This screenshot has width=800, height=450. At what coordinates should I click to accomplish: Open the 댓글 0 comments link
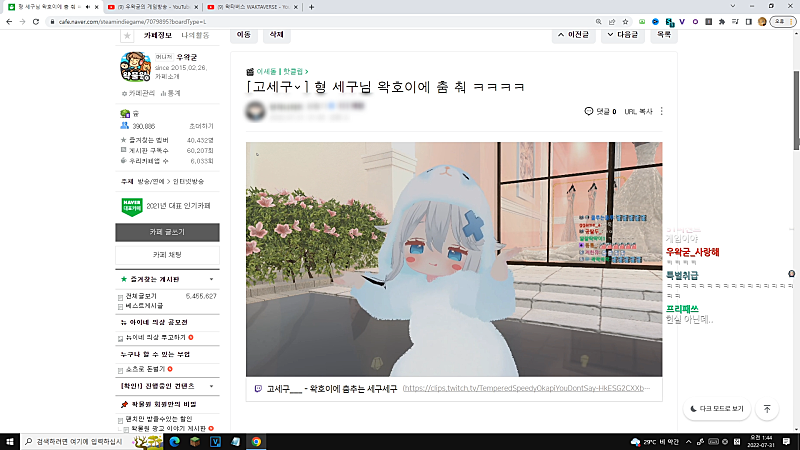[x=601, y=111]
